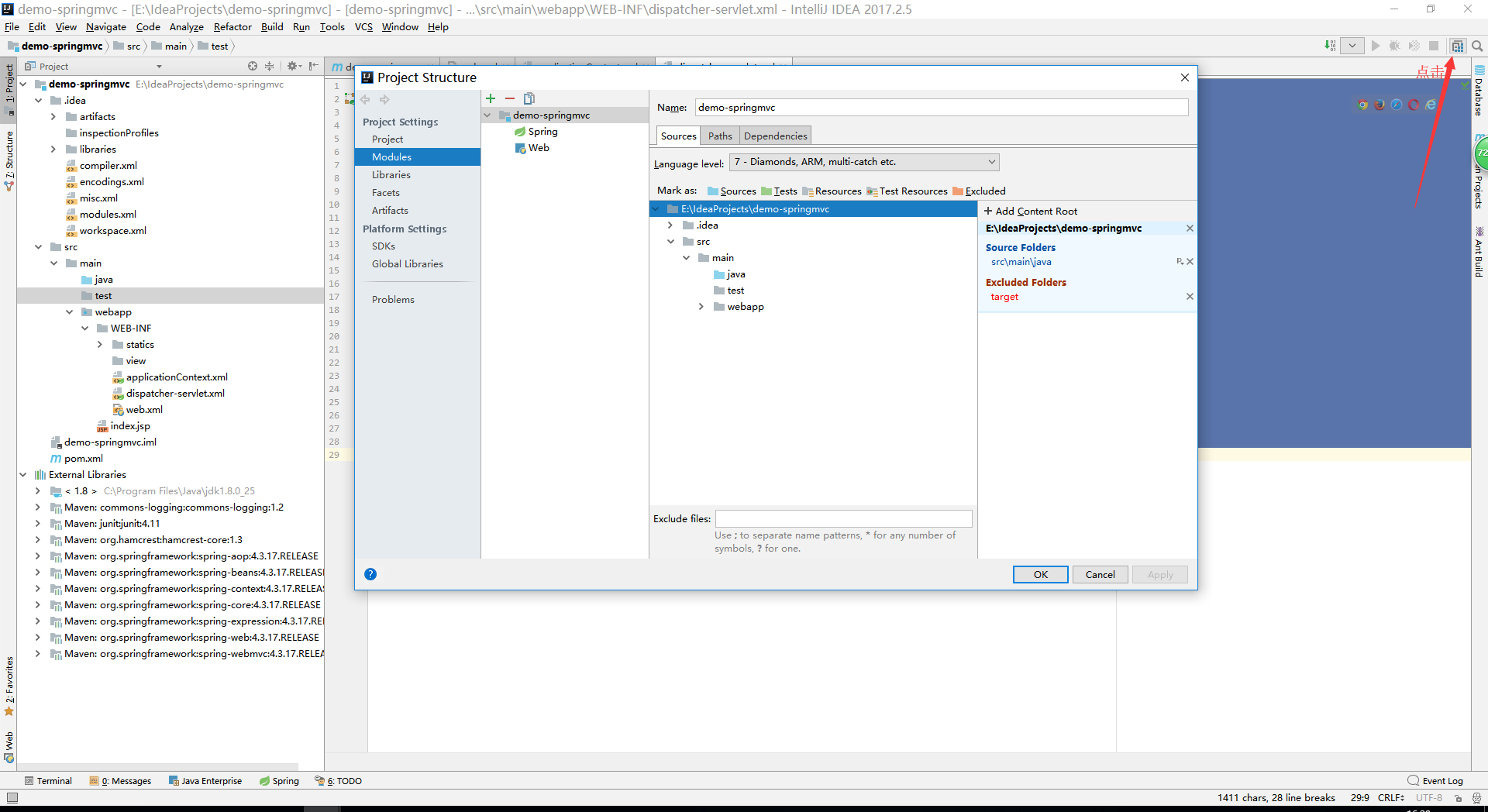Edit properties of src\main\java source folder
1488x812 pixels.
1180,262
